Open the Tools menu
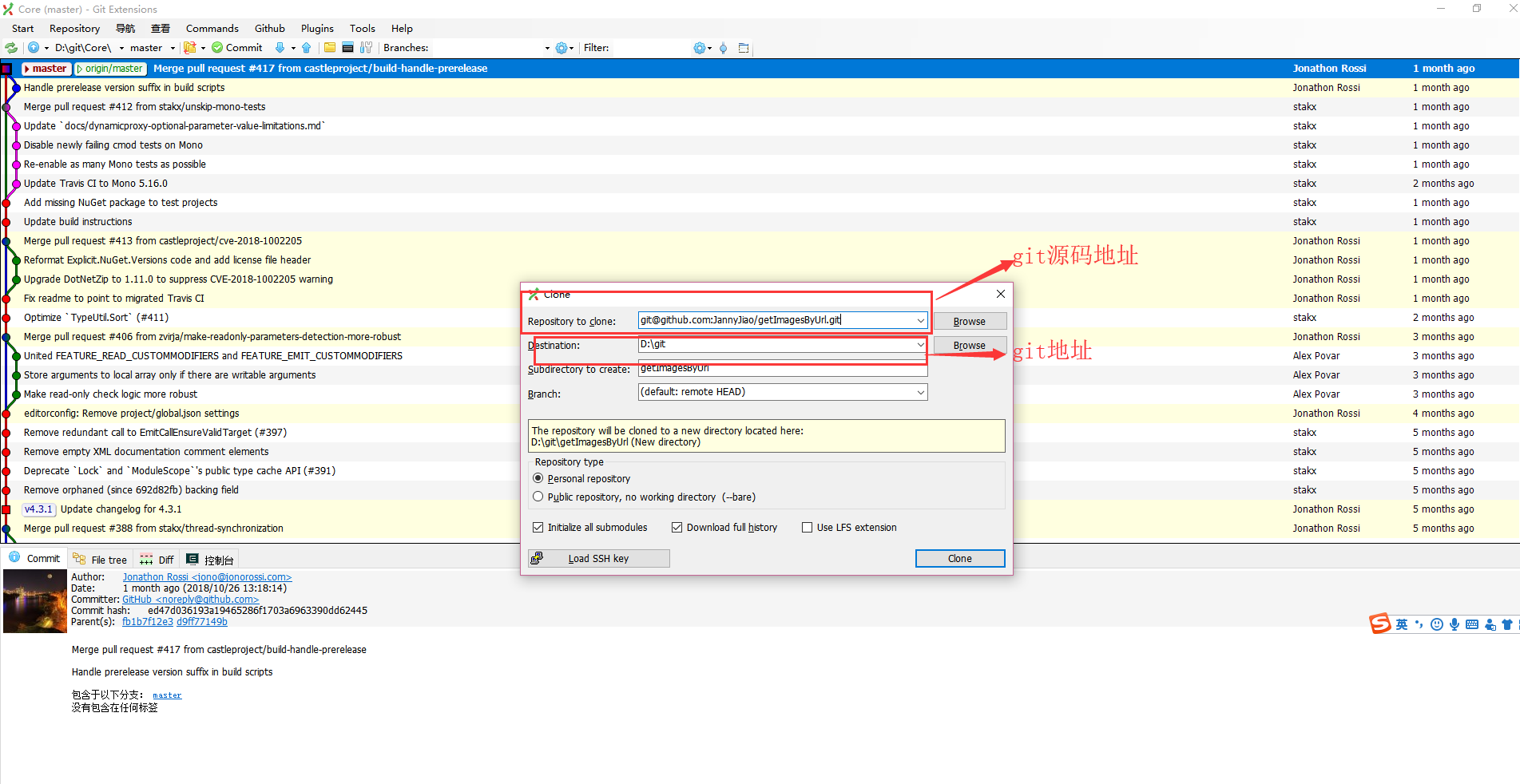Image resolution: width=1520 pixels, height=784 pixels. (x=362, y=29)
